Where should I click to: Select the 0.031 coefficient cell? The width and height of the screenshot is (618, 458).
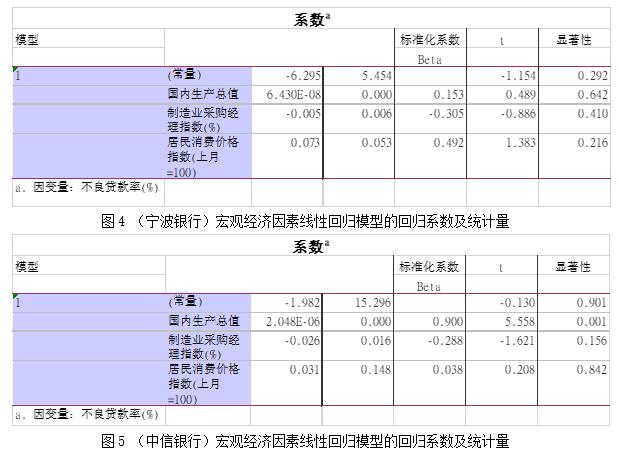pyautogui.click(x=286, y=383)
